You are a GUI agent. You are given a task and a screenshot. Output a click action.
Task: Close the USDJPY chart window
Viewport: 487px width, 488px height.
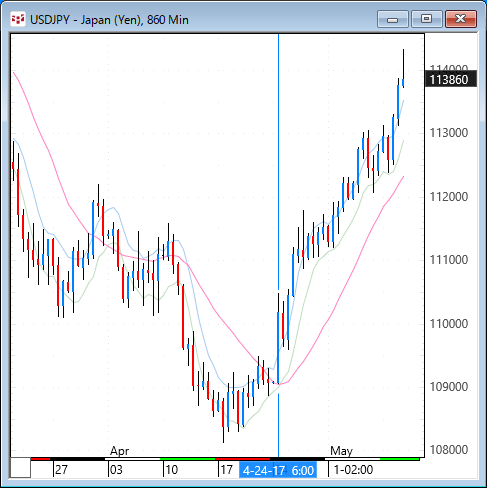(461, 19)
